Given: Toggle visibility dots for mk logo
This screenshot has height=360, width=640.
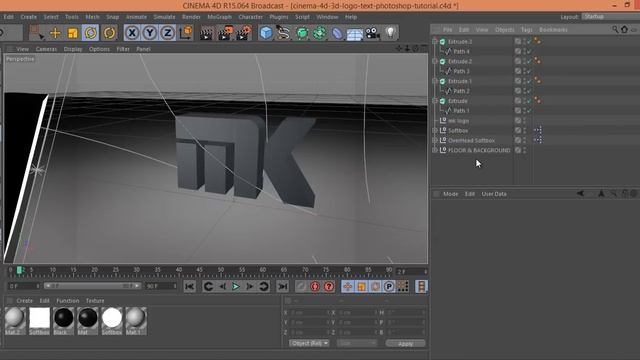Looking at the screenshot, I should click(524, 121).
